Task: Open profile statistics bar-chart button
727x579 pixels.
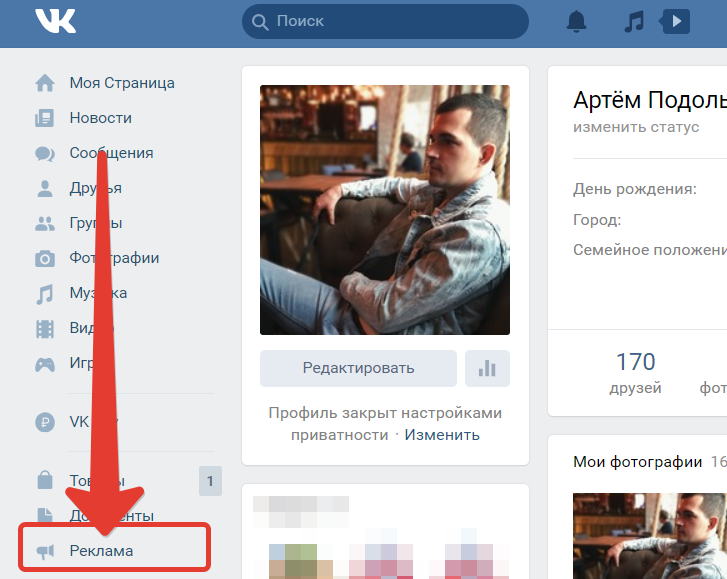Action: pos(487,368)
